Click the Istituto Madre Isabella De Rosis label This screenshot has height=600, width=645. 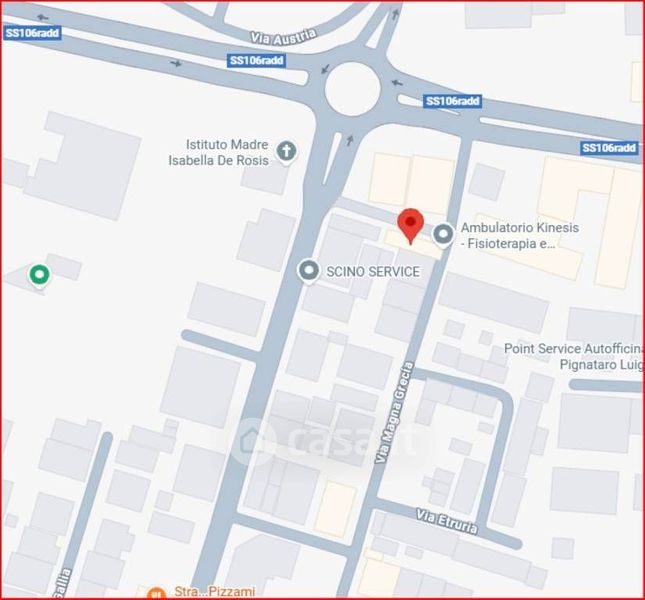[218, 152]
